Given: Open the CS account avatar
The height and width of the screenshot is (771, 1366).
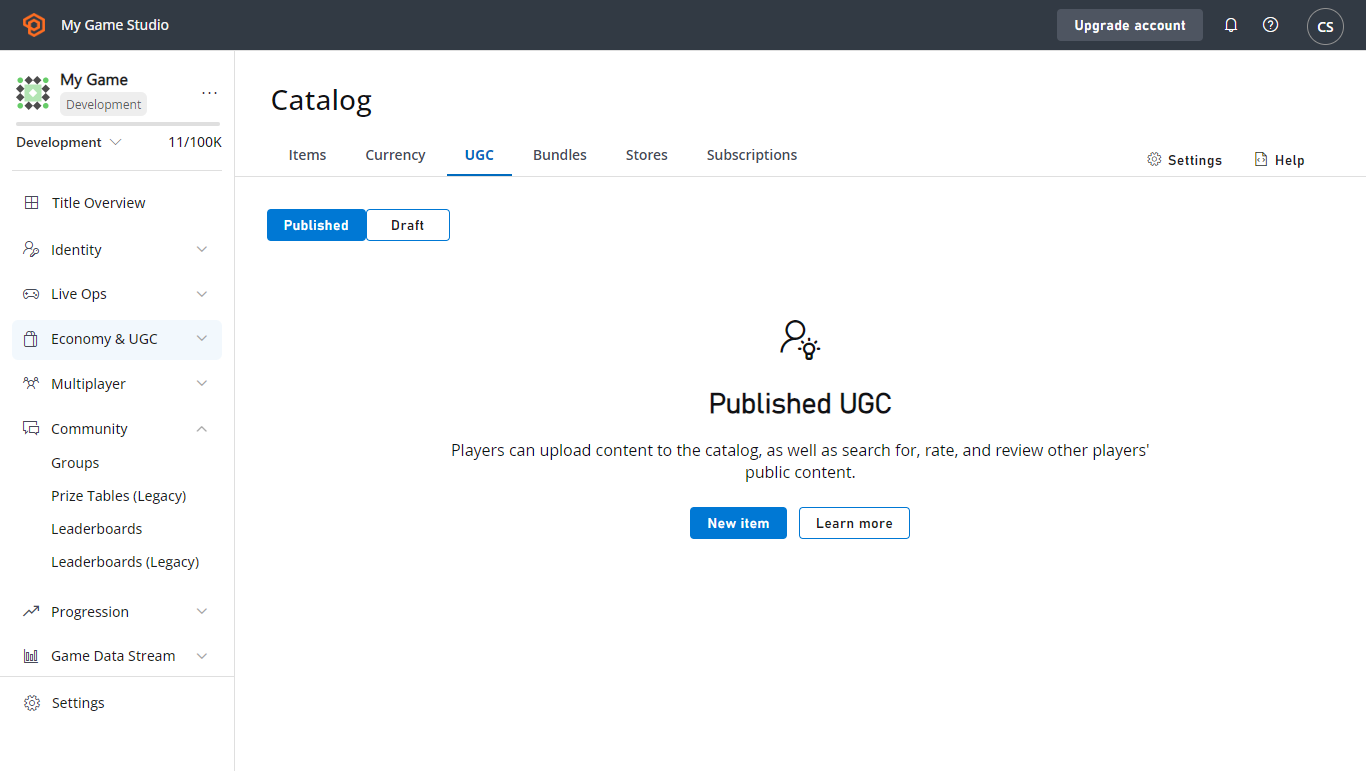Looking at the screenshot, I should tap(1325, 26).
